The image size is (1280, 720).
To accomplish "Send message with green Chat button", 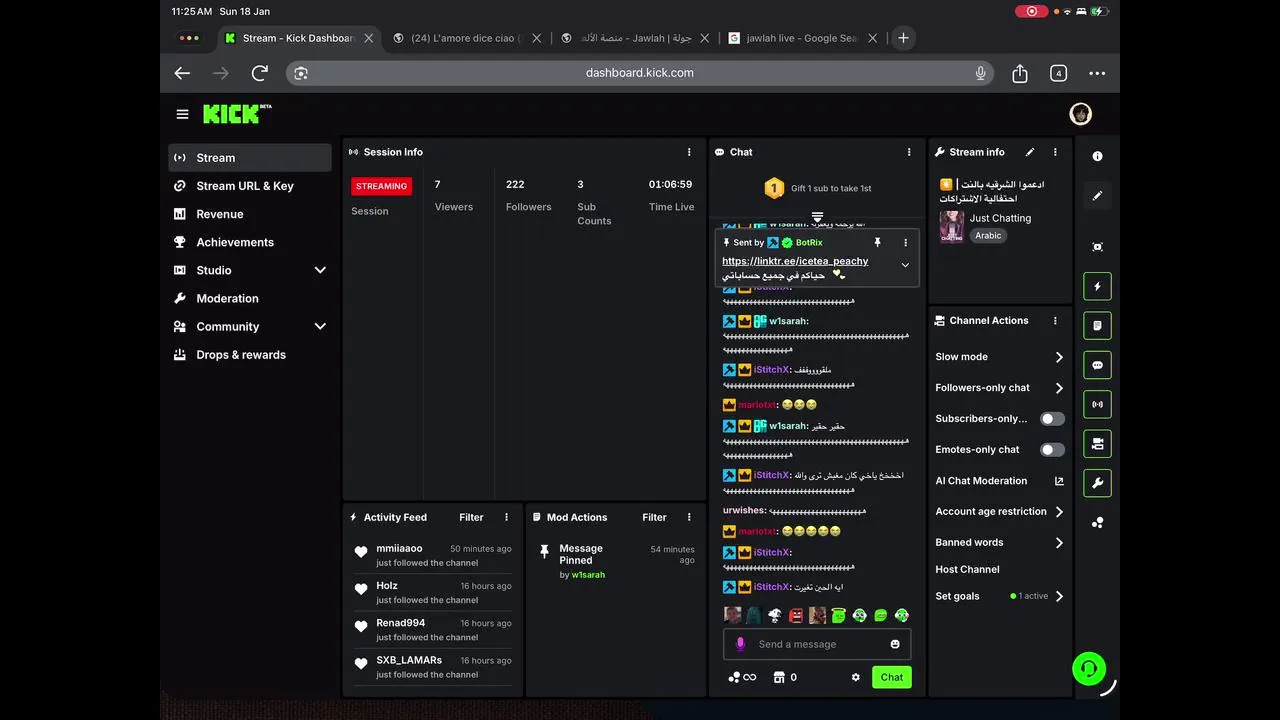I will [x=891, y=677].
